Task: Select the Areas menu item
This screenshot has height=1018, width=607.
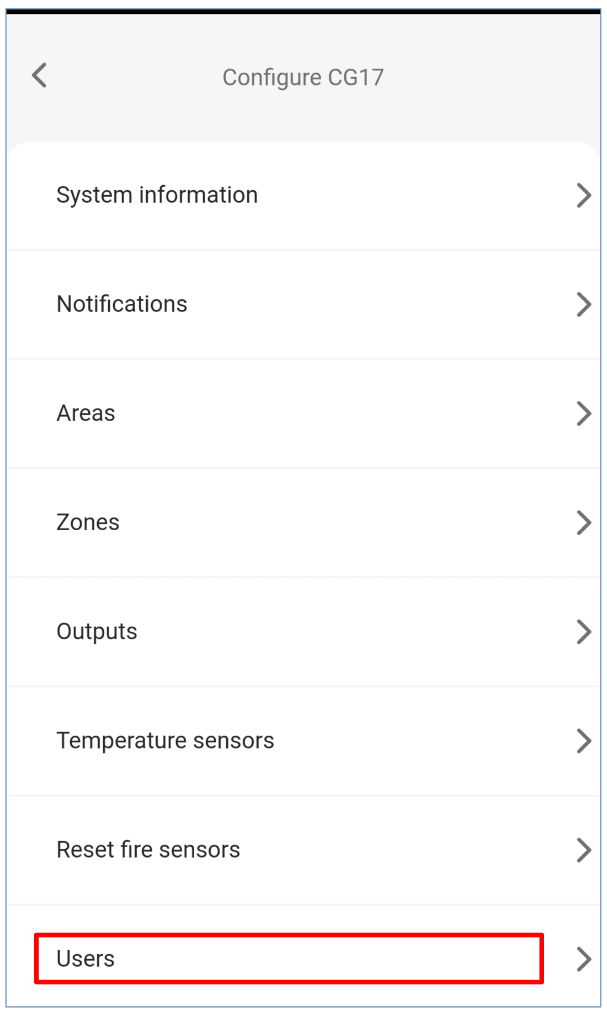Action: point(86,413)
